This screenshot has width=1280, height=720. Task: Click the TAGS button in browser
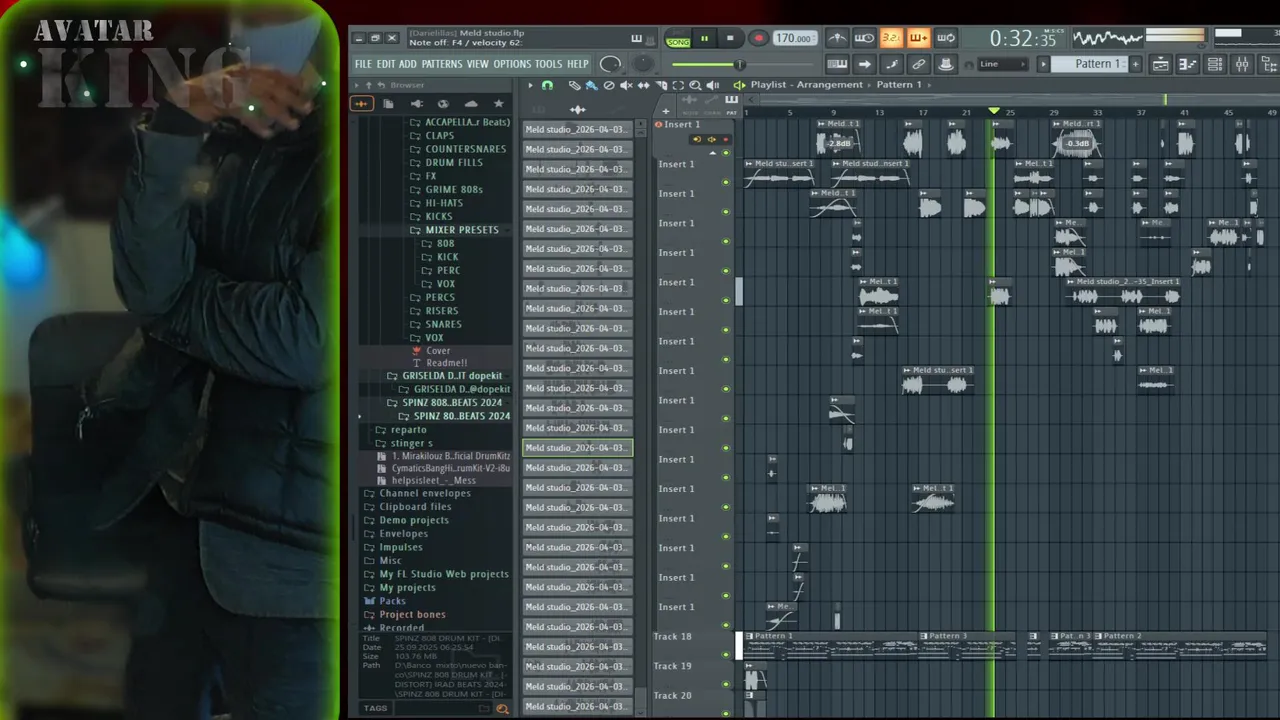point(375,708)
